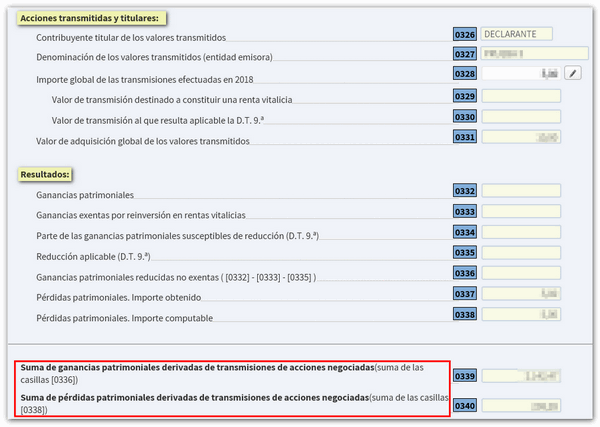Click the pencil edit icon beside box 0328

572,73
